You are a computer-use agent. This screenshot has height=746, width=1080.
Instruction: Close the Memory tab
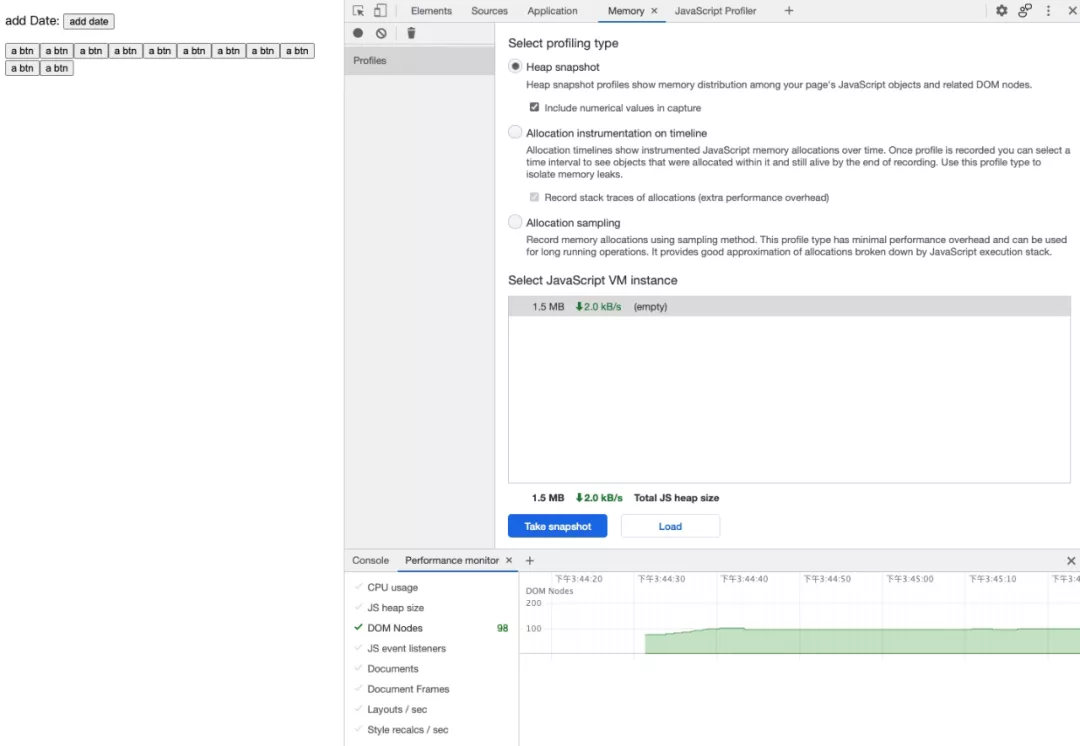pyautogui.click(x=654, y=11)
